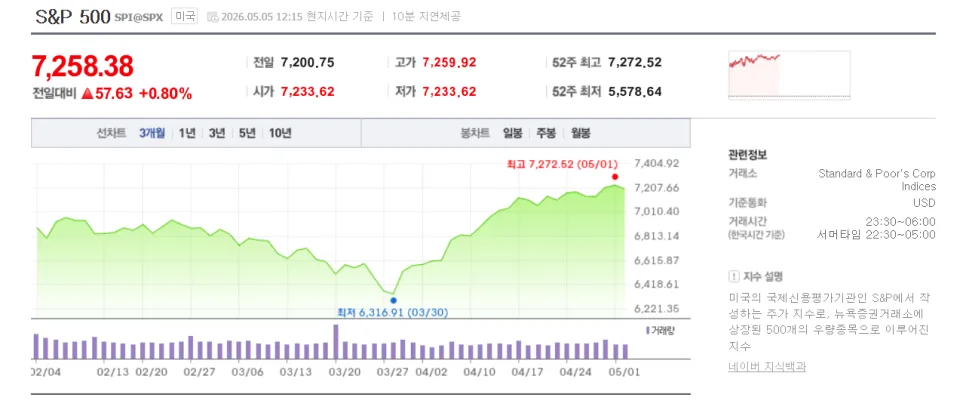
Task: Click the mini intraday chart thumbnail
Action: (789, 75)
